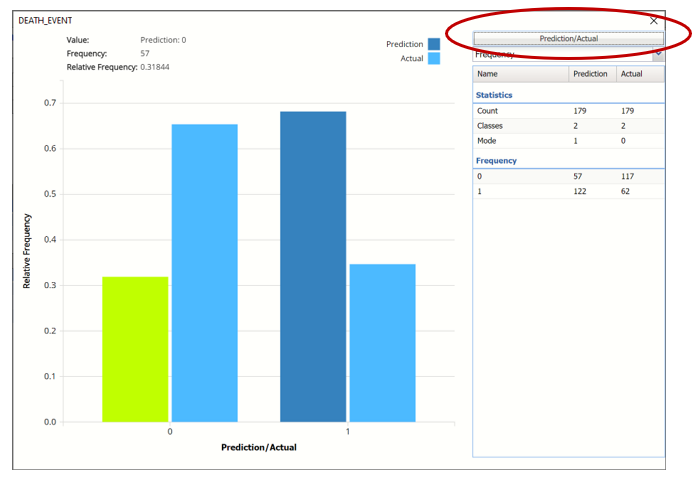Viewport: 694px width, 483px height.
Task: Click the Actual legend color swatch
Action: (x=433, y=59)
